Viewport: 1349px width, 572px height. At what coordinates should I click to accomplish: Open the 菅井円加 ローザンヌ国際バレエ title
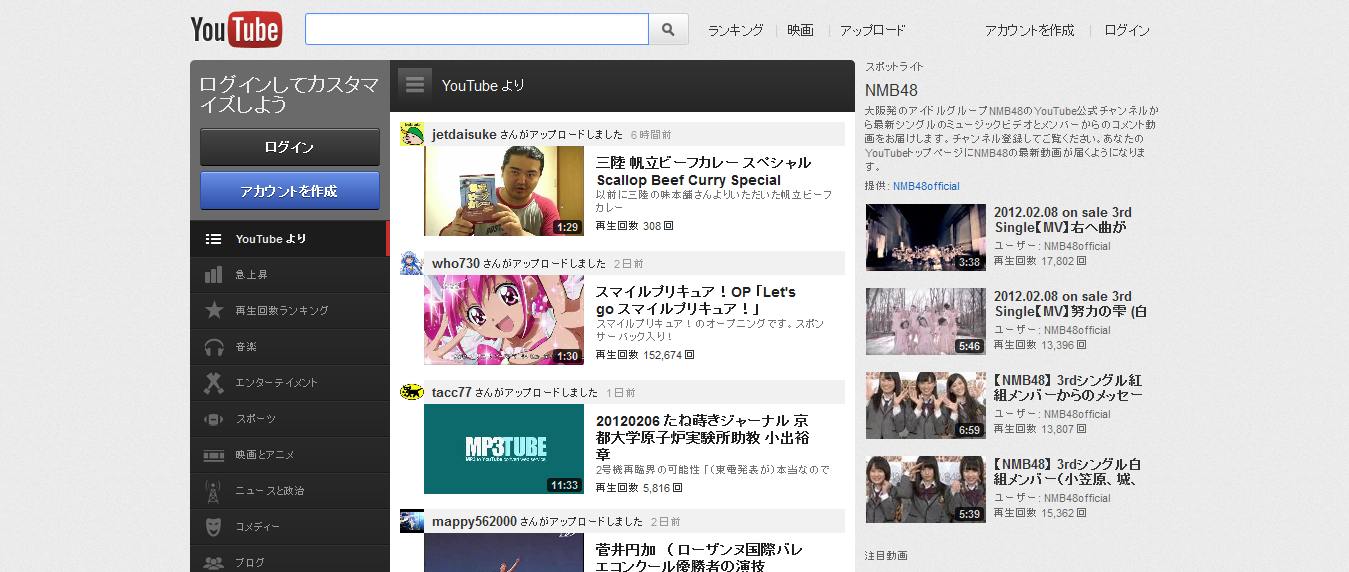click(699, 558)
